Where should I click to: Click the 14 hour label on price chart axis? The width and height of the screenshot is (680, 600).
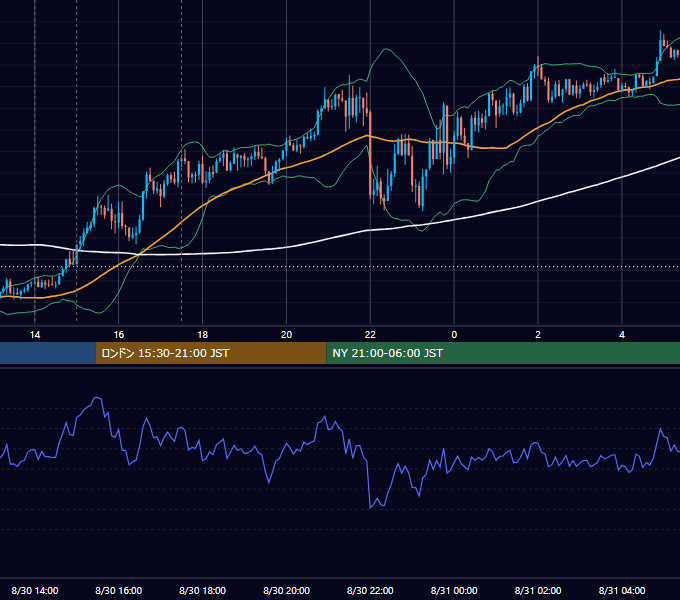pyautogui.click(x=35, y=335)
